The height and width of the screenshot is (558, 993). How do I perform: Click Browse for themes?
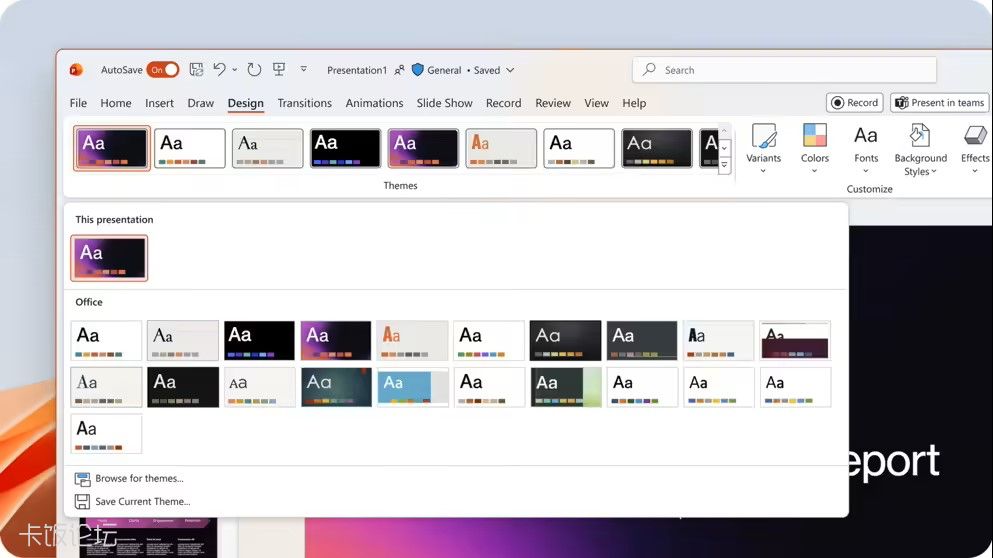coord(139,478)
